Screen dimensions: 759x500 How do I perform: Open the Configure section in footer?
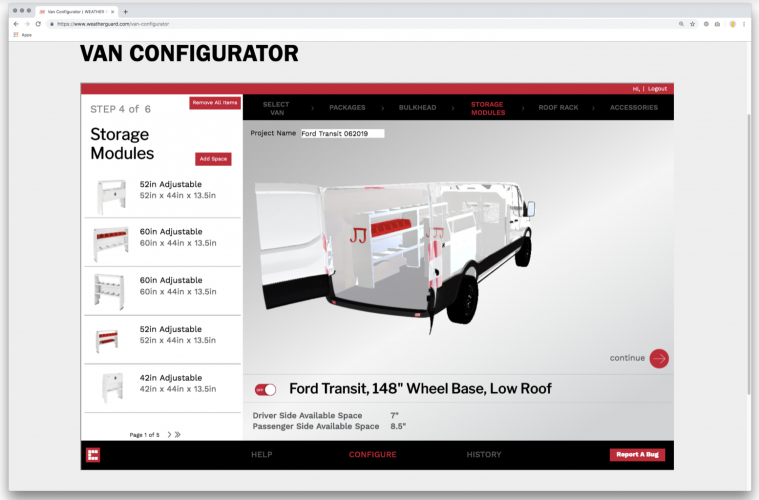tap(373, 455)
